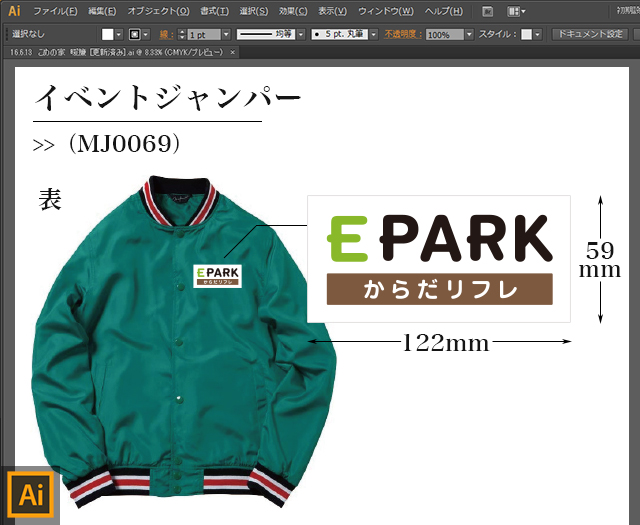Open the variable width profile dropdown
Image resolution: width=640 pixels, height=525 pixels.
coord(296,34)
